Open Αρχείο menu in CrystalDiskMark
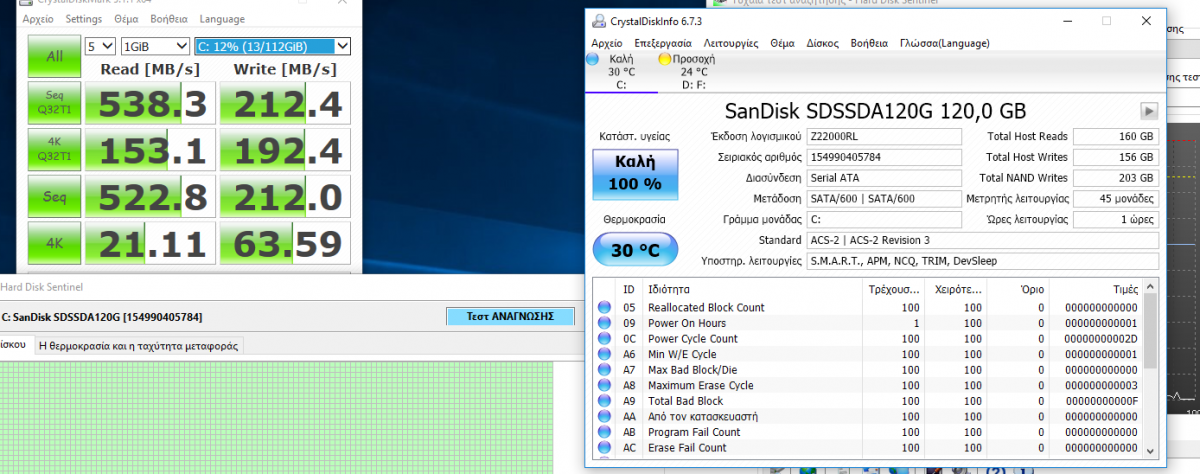This screenshot has height=474, width=1200. pyautogui.click(x=38, y=19)
